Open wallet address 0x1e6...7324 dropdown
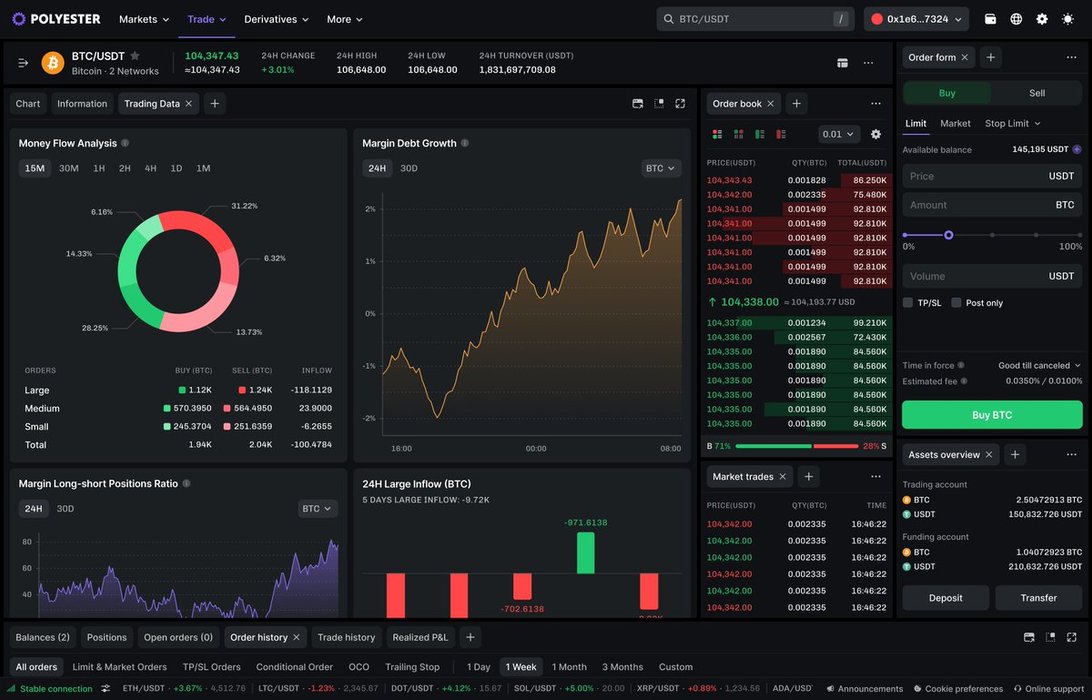The width and height of the screenshot is (1092, 700). pos(916,19)
